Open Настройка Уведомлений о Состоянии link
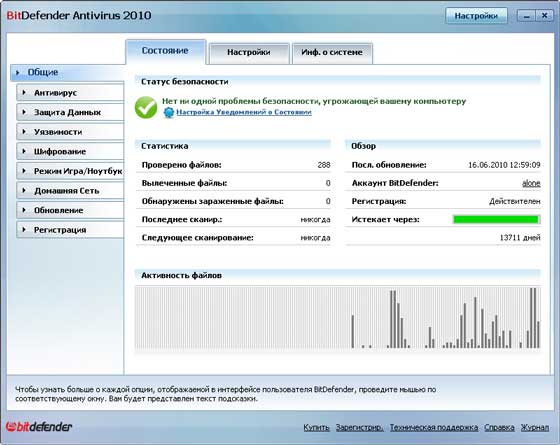Image resolution: width=560 pixels, height=445 pixels. (x=244, y=112)
